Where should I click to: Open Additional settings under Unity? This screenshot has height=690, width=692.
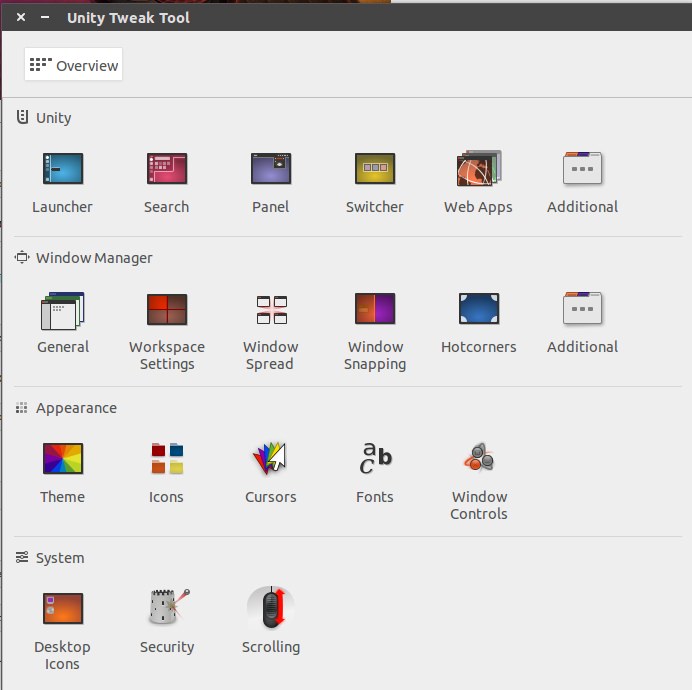click(x=583, y=169)
